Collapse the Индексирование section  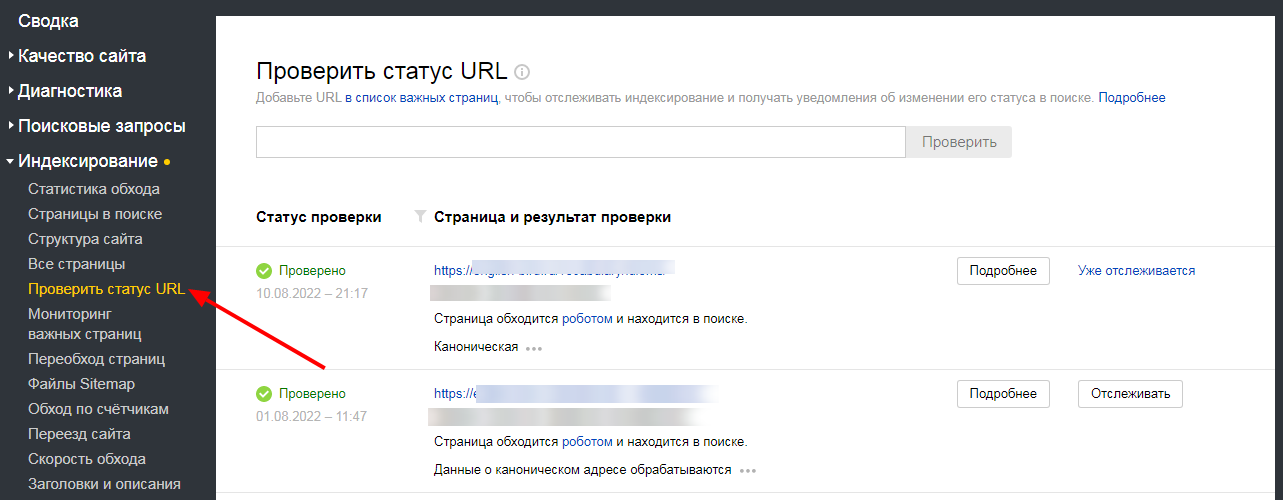coord(88,161)
